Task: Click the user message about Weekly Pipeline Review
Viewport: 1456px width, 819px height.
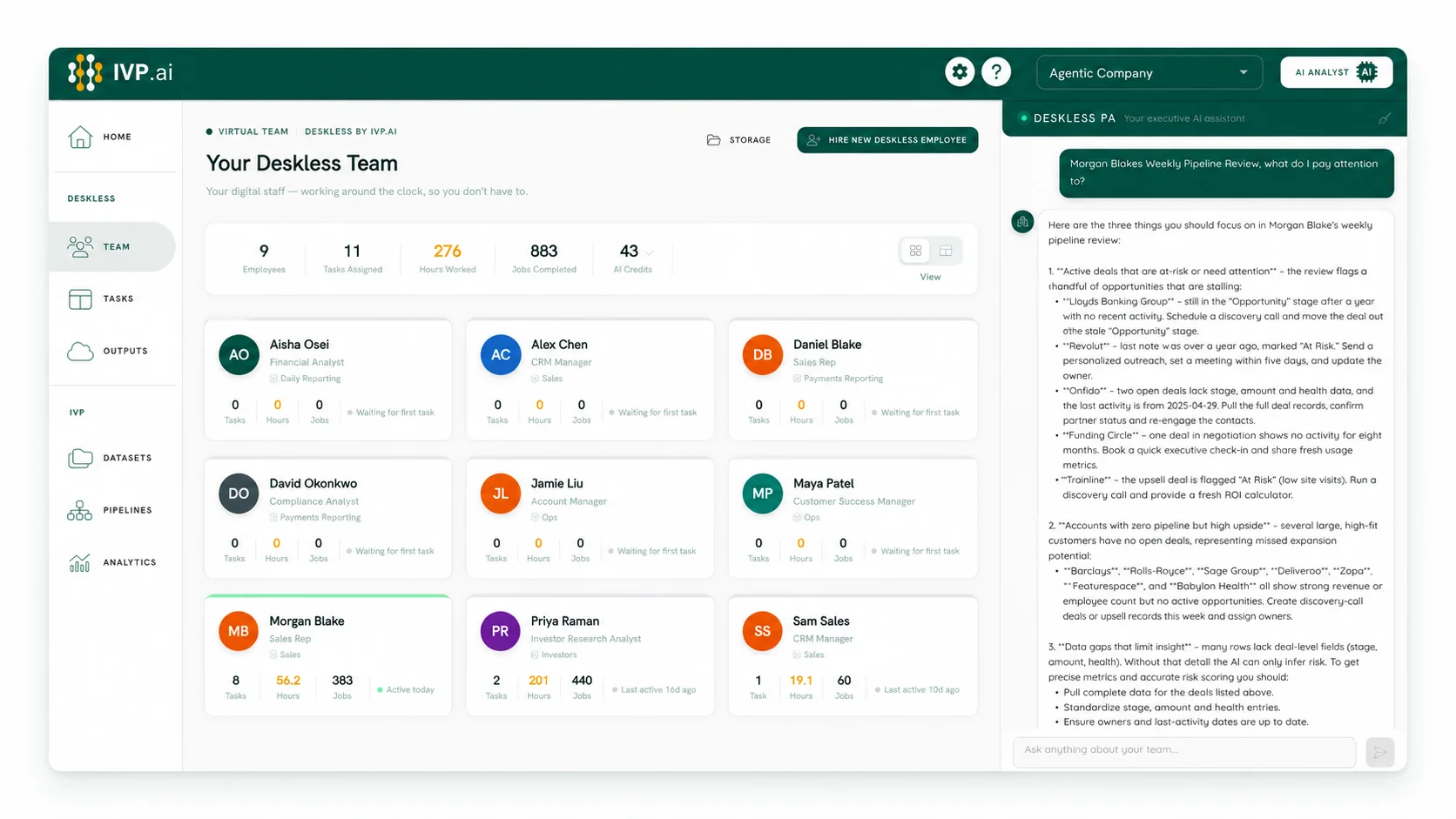Action: click(x=1226, y=172)
